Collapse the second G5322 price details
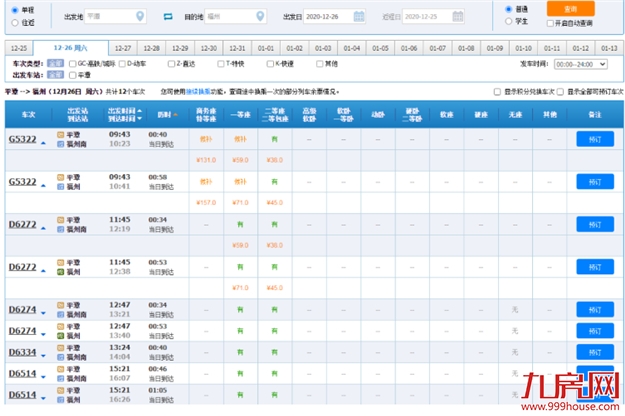625x416 pixels. [x=43, y=186]
